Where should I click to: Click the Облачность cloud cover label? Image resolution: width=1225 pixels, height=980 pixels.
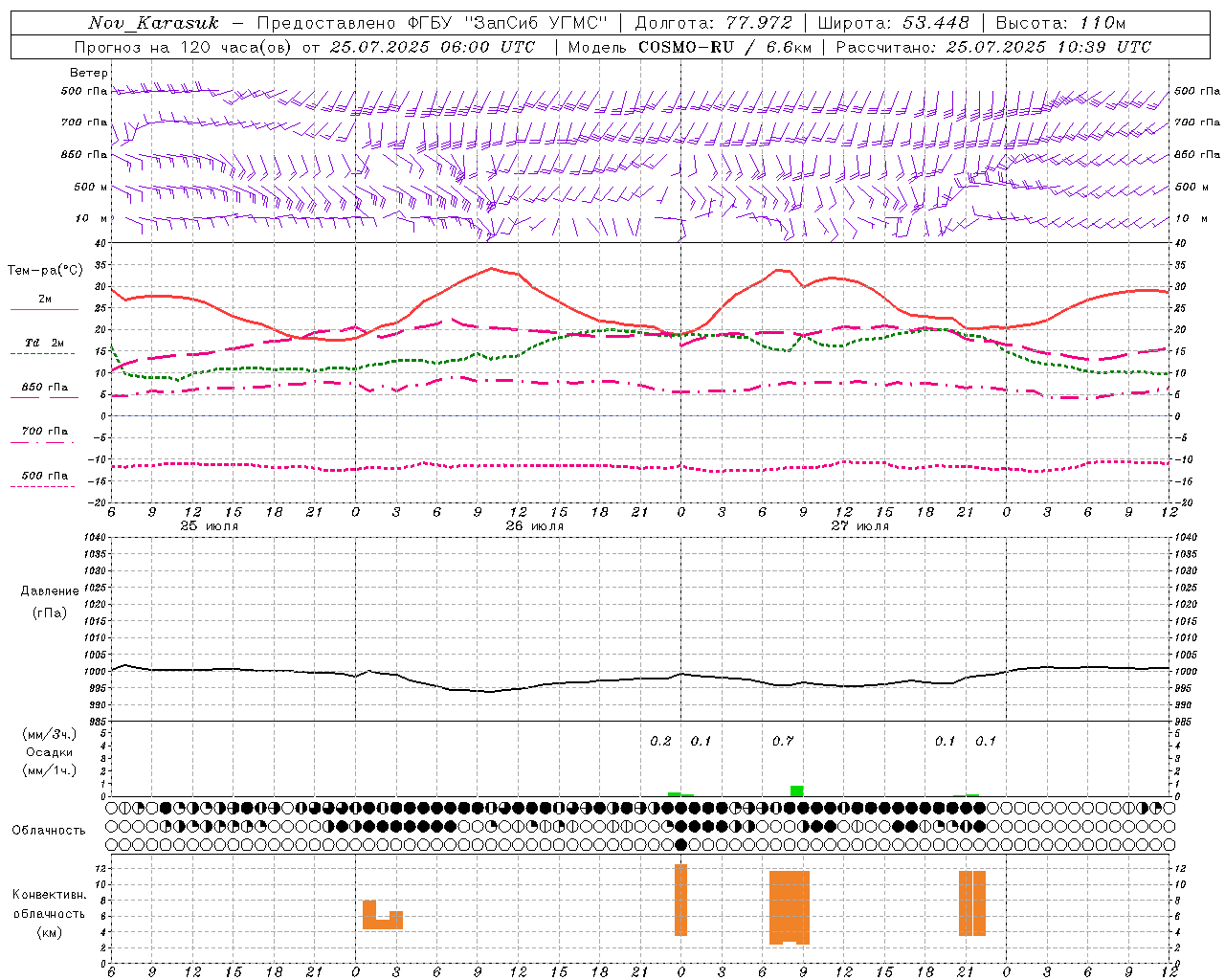[x=49, y=830]
